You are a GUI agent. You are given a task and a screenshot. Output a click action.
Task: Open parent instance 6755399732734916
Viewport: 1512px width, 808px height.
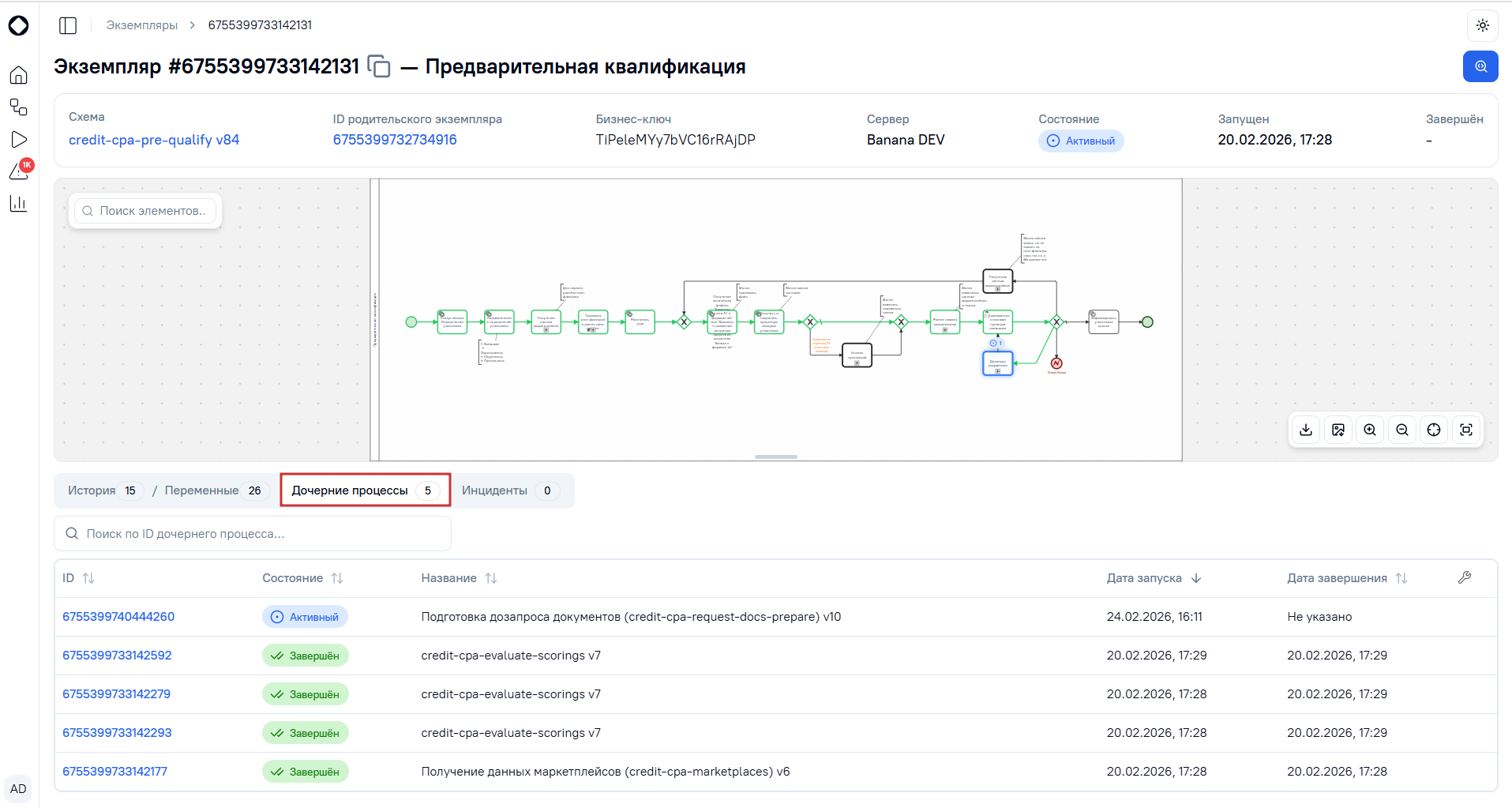pos(395,140)
